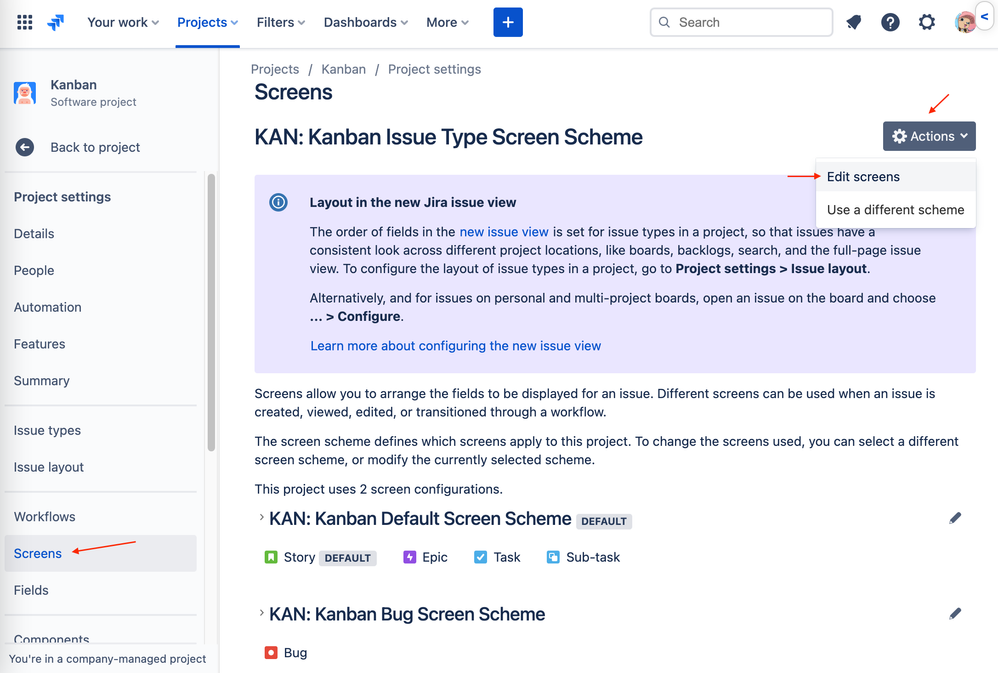Click the Jira logo icon
This screenshot has height=673, width=998.
(x=56, y=22)
